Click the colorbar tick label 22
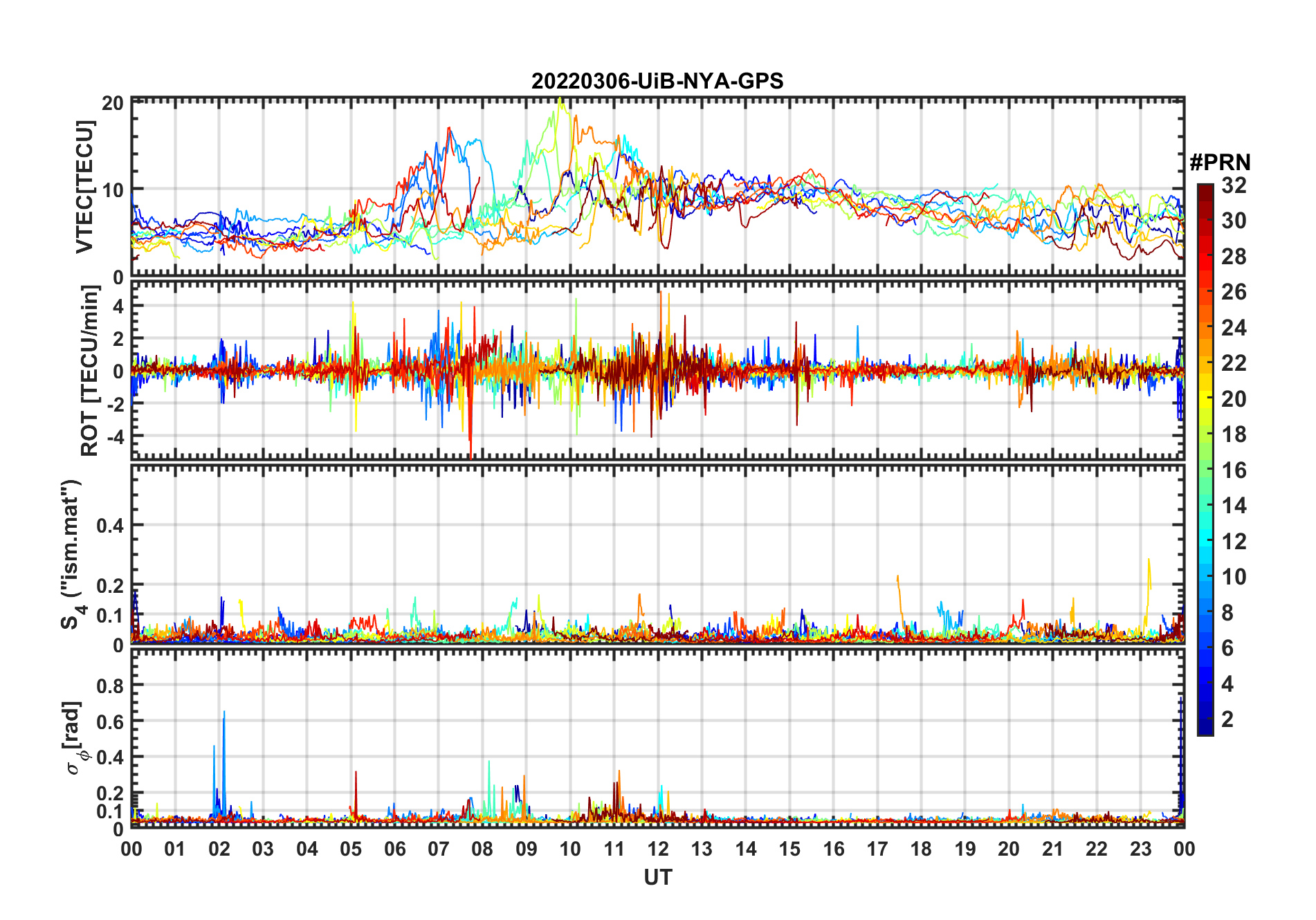Image resolution: width=1316 pixels, height=920 pixels. tap(1234, 363)
